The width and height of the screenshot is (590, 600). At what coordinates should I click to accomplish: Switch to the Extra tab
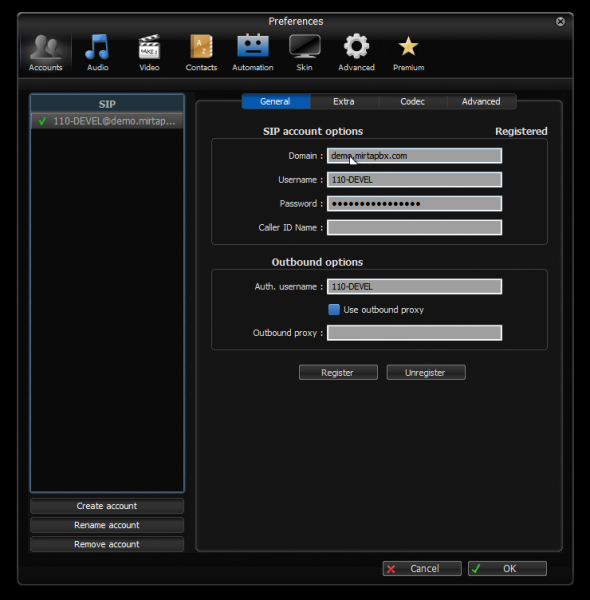coord(344,101)
